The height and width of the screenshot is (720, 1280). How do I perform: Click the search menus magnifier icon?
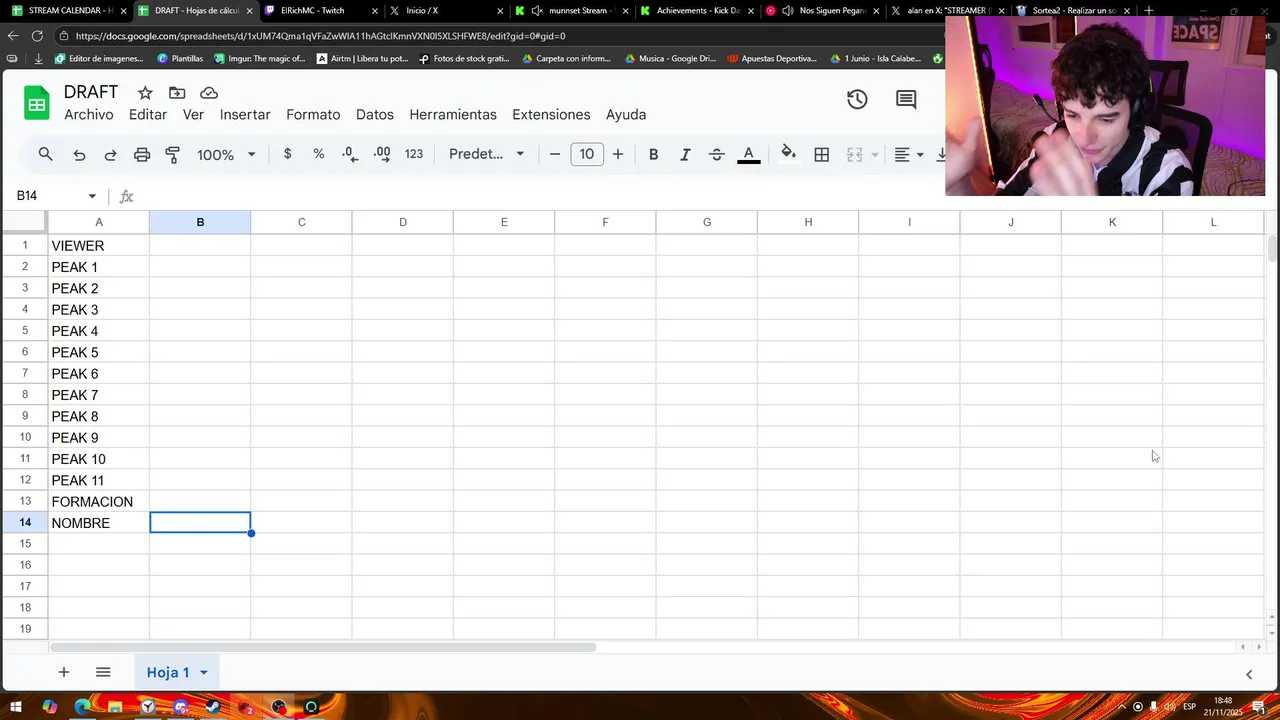pos(46,154)
